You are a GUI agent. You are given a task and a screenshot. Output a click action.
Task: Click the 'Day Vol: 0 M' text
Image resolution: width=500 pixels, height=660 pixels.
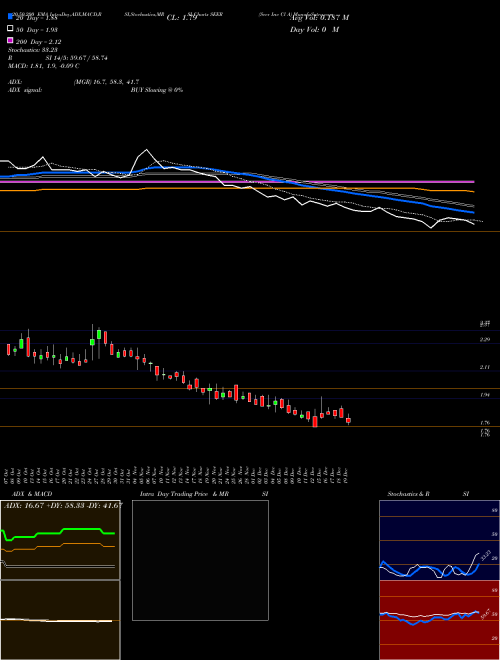[x=314, y=30]
